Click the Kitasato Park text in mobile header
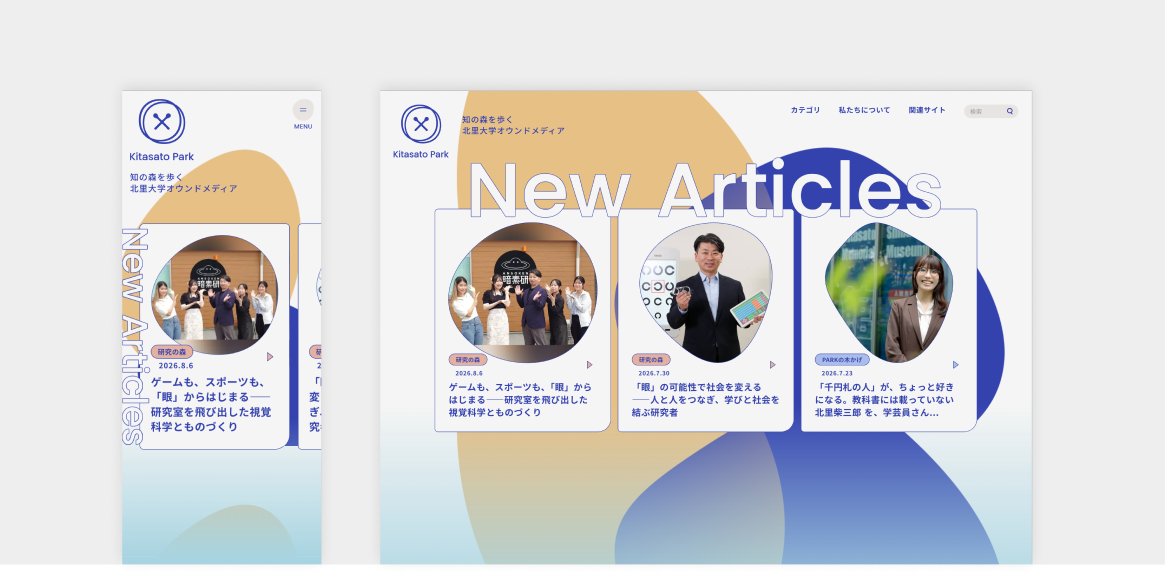This screenshot has height=577, width=1165. [x=161, y=157]
